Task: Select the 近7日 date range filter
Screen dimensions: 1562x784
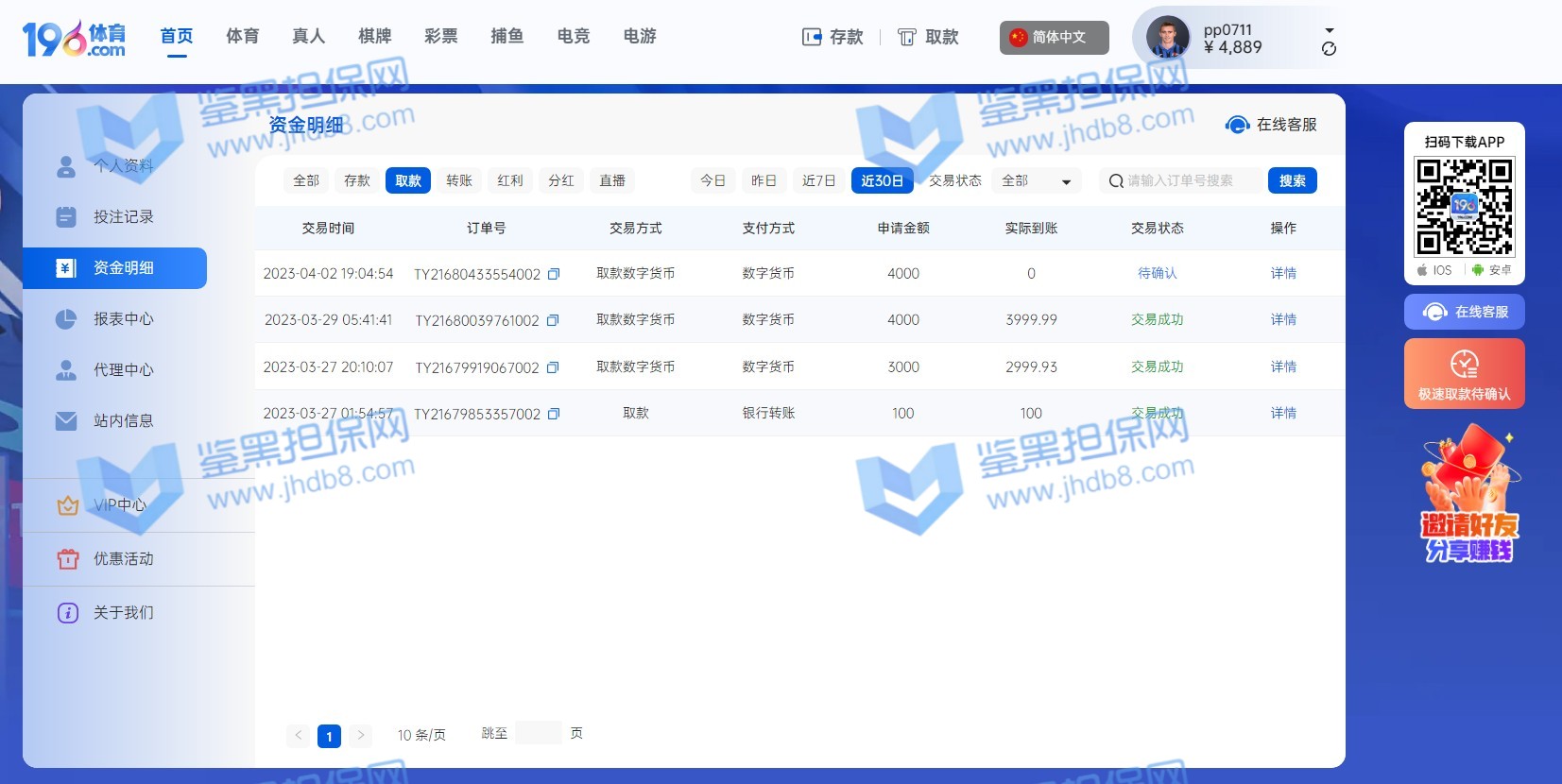Action: (818, 180)
